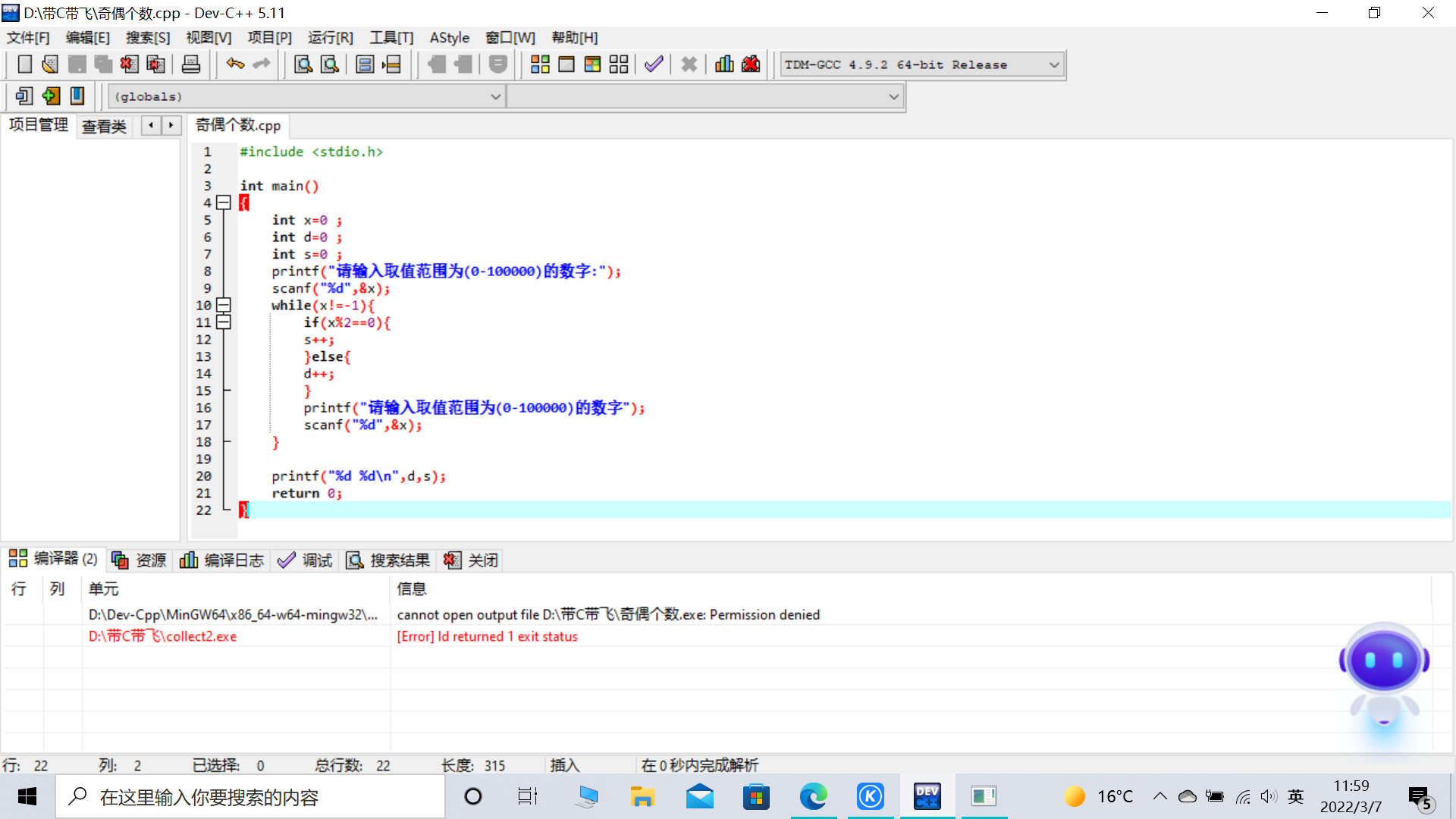Image resolution: width=1456 pixels, height=819 pixels.
Task: Click the Save file toolbar icon
Action: click(77, 64)
